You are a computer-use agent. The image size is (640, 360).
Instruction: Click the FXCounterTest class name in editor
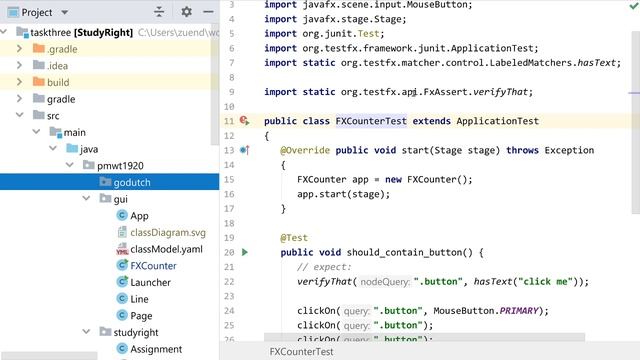[x=371, y=121]
